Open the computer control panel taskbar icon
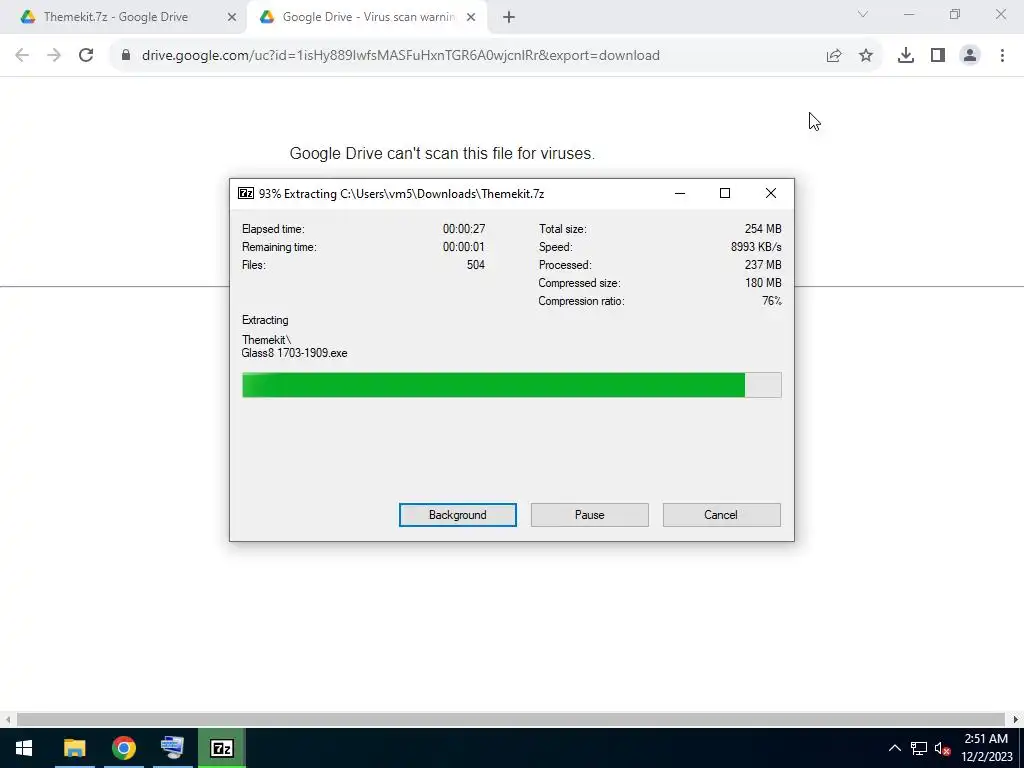The image size is (1024, 768). coord(172,748)
